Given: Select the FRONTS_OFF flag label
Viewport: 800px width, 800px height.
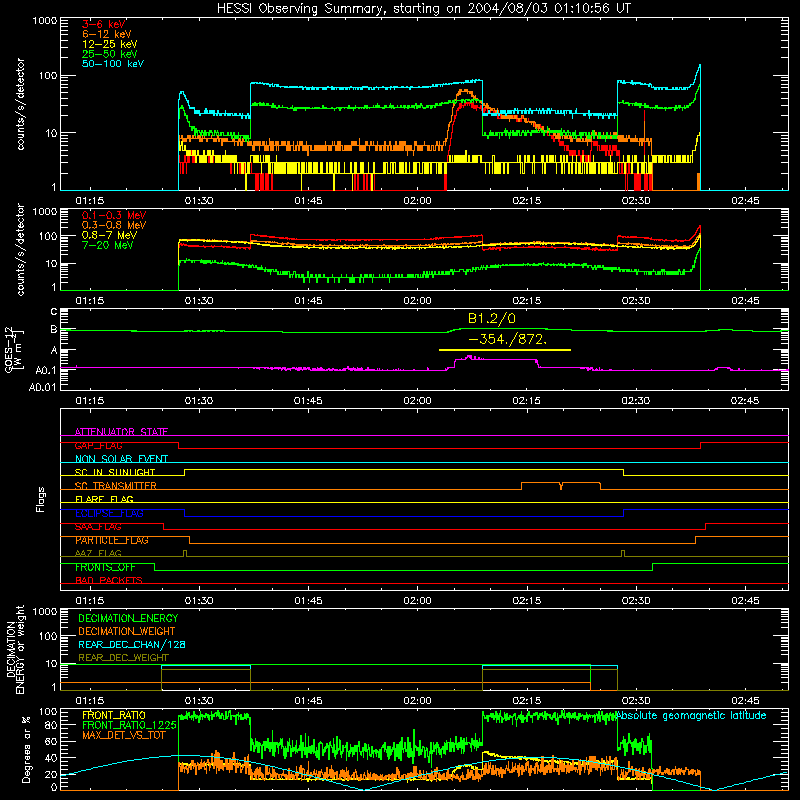Looking at the screenshot, I should tap(105, 567).
